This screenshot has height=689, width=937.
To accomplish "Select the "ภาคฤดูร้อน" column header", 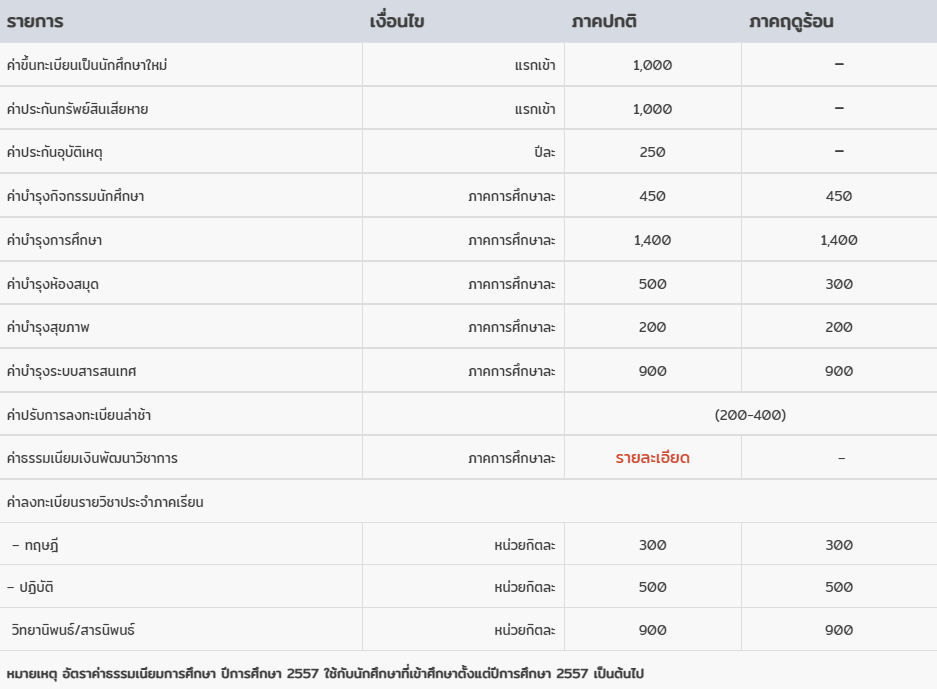I will (791, 21).
